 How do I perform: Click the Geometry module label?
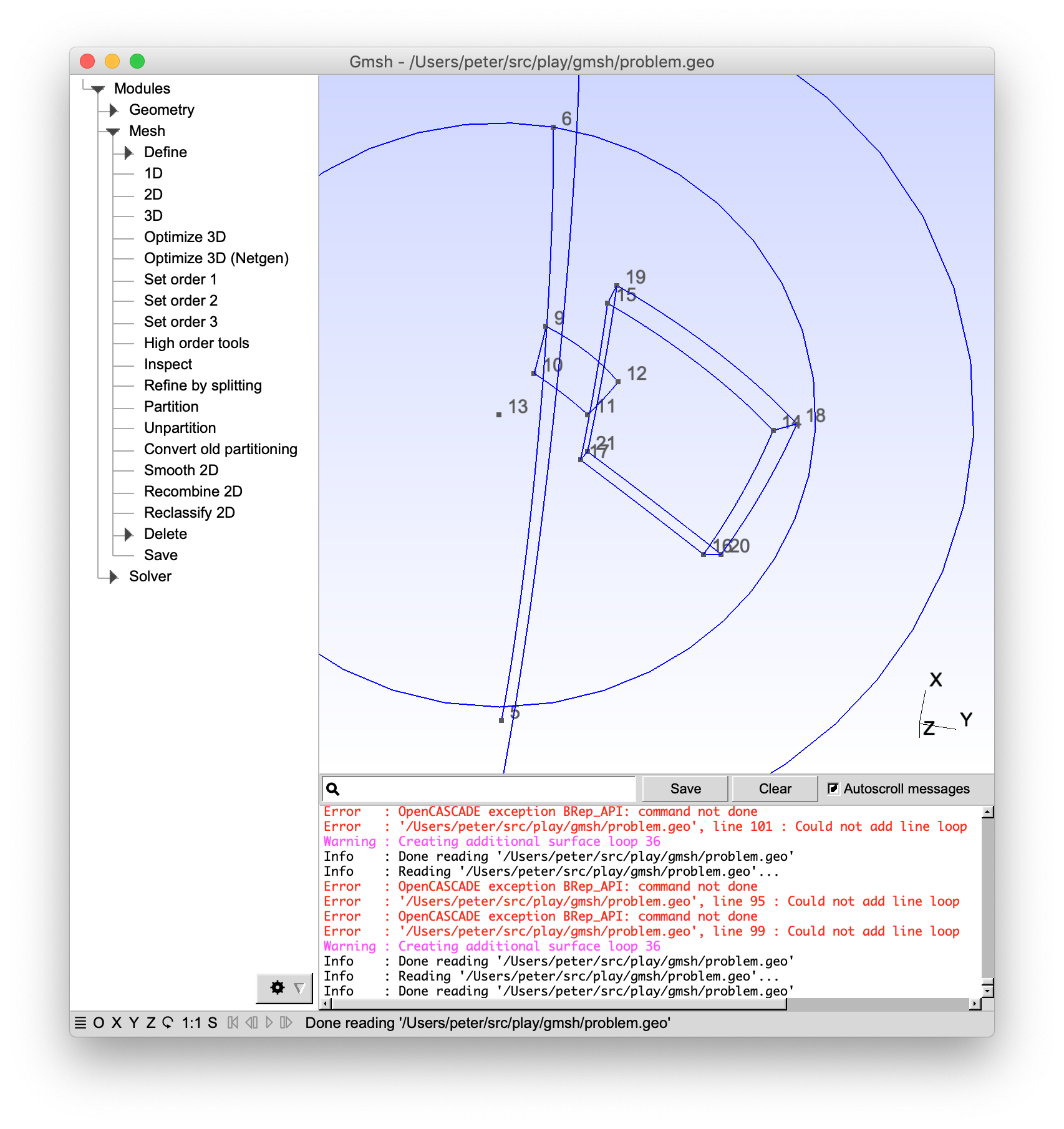(x=162, y=110)
